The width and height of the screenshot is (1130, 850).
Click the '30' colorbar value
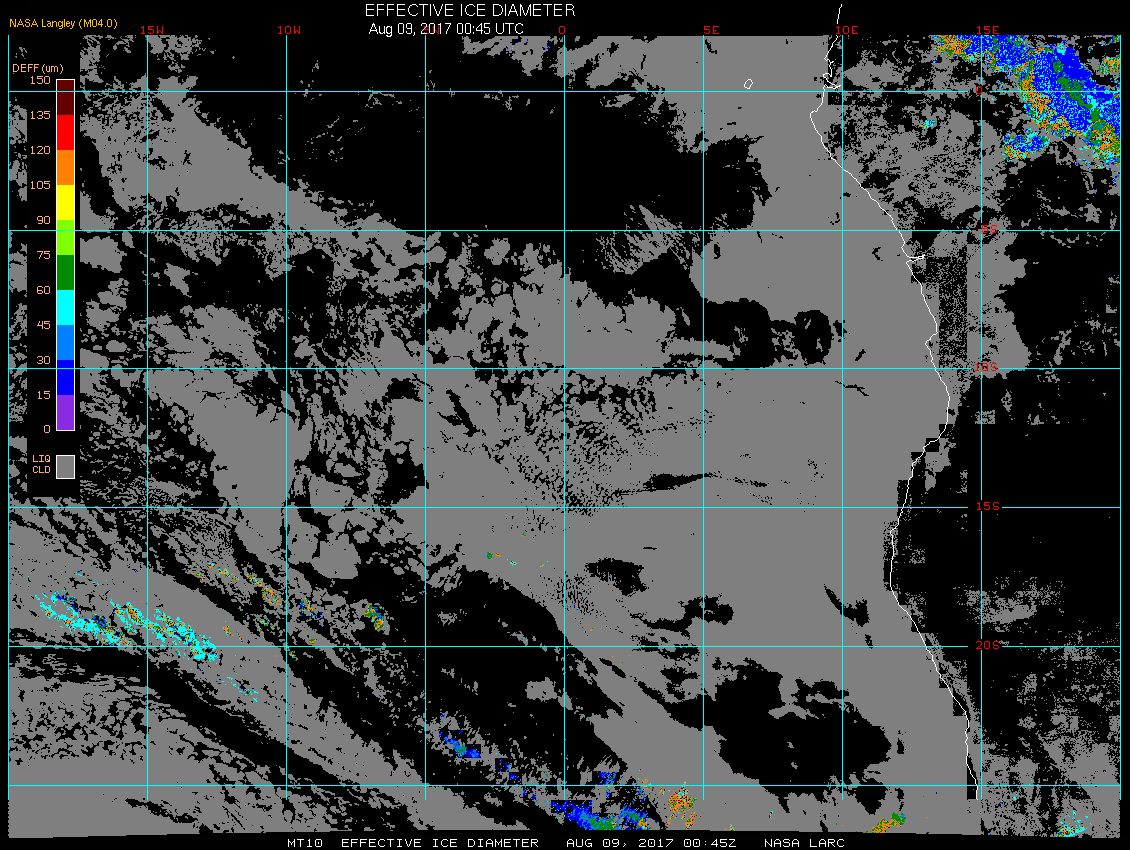click(x=43, y=360)
